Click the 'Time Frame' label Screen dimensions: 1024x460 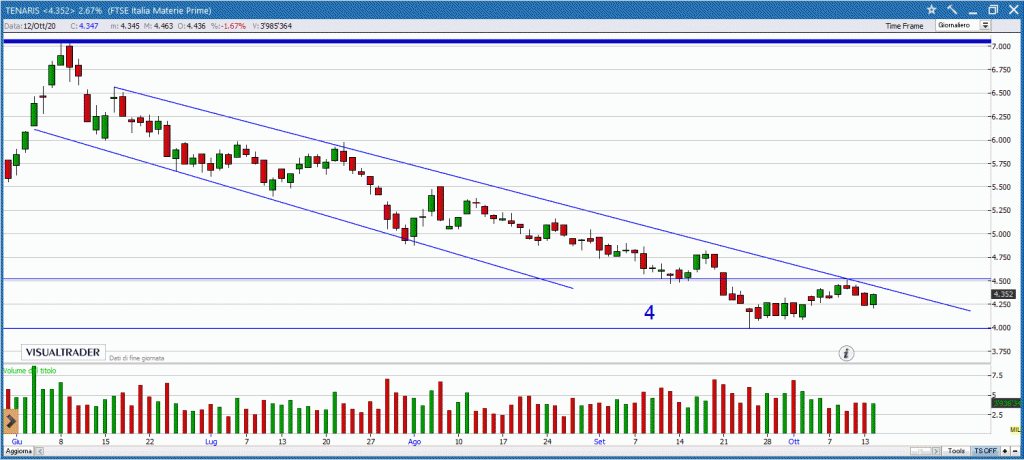click(904, 25)
